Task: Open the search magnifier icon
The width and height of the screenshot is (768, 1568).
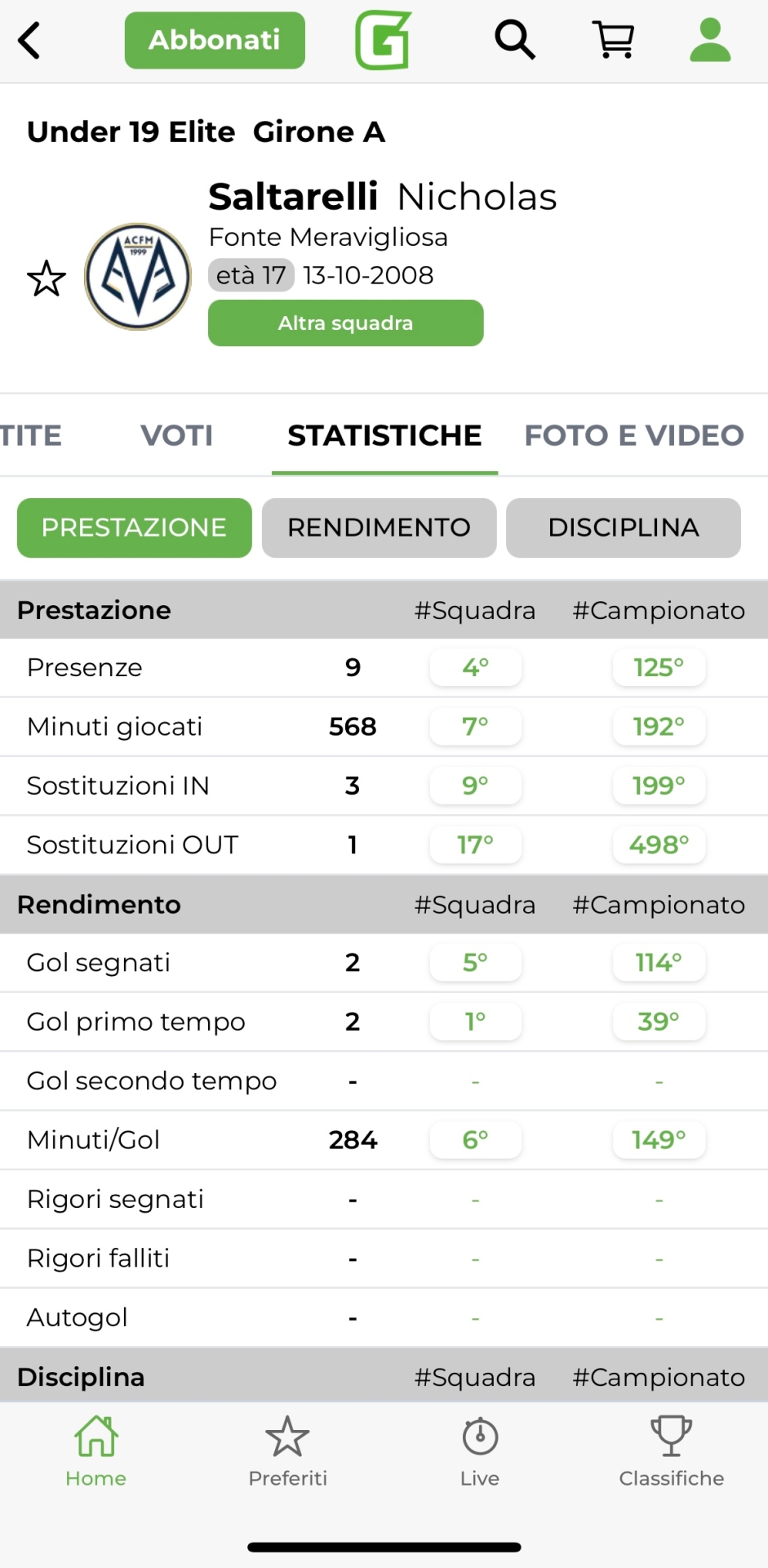Action: [515, 40]
